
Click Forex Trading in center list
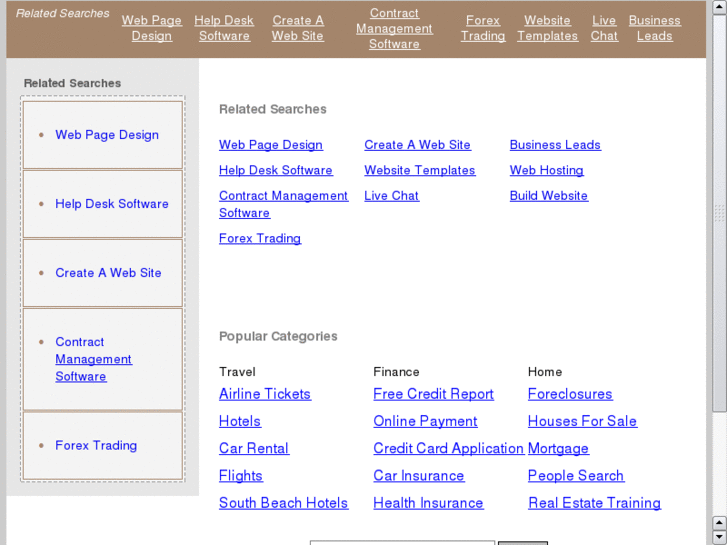pos(260,239)
